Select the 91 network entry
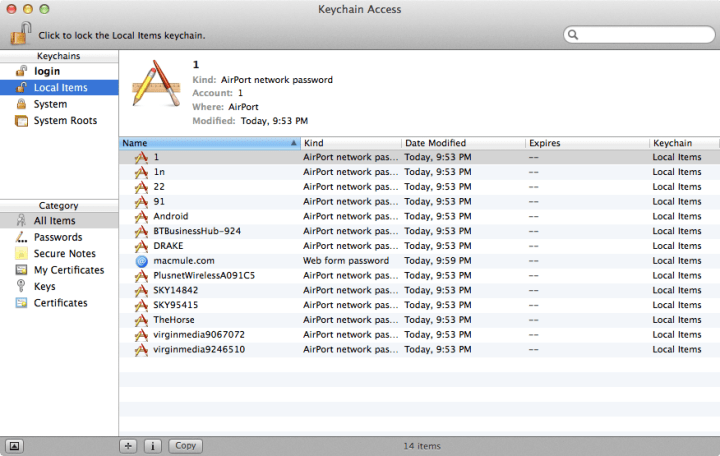The image size is (720, 456). (419, 202)
